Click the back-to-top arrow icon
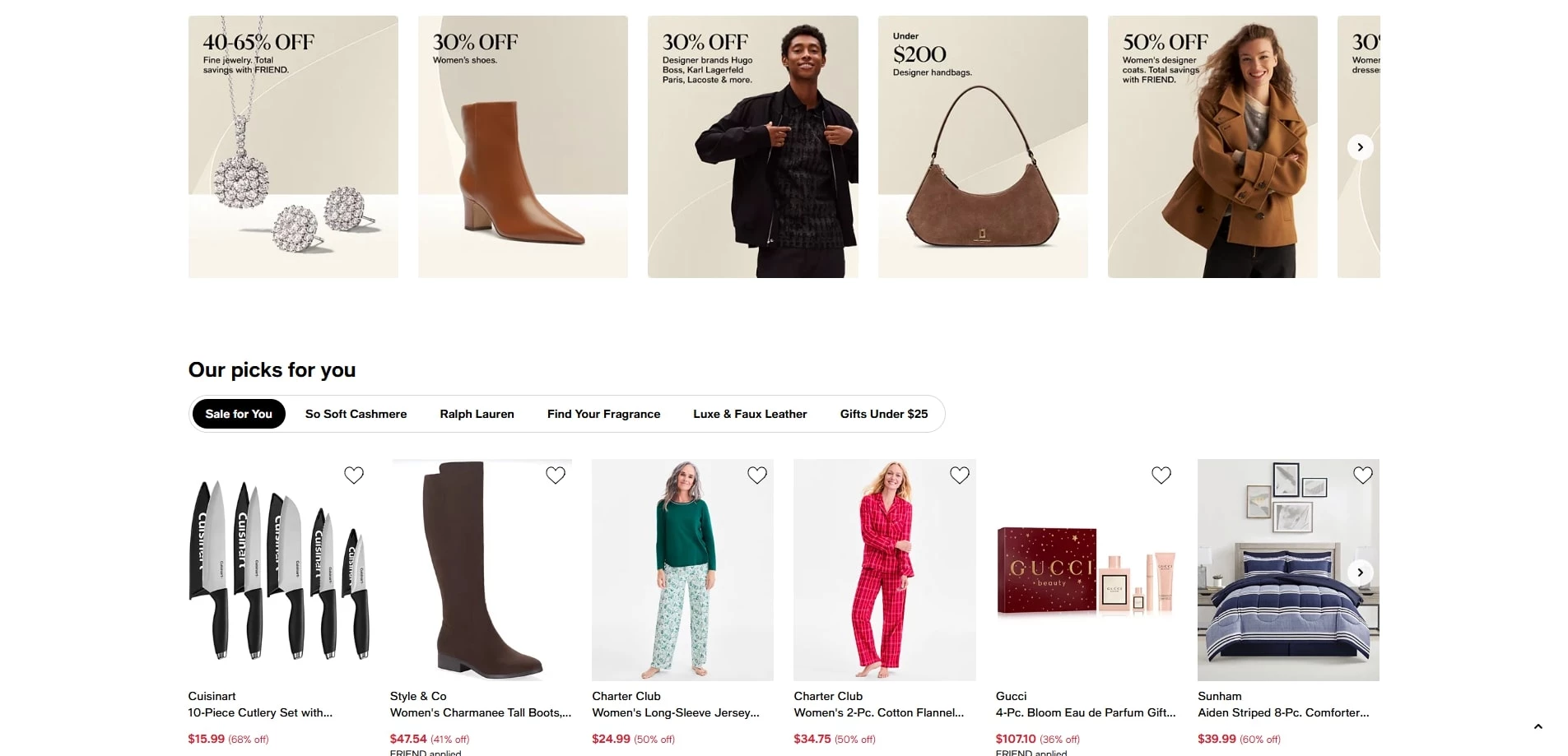This screenshot has width=1568, height=756. click(1538, 726)
